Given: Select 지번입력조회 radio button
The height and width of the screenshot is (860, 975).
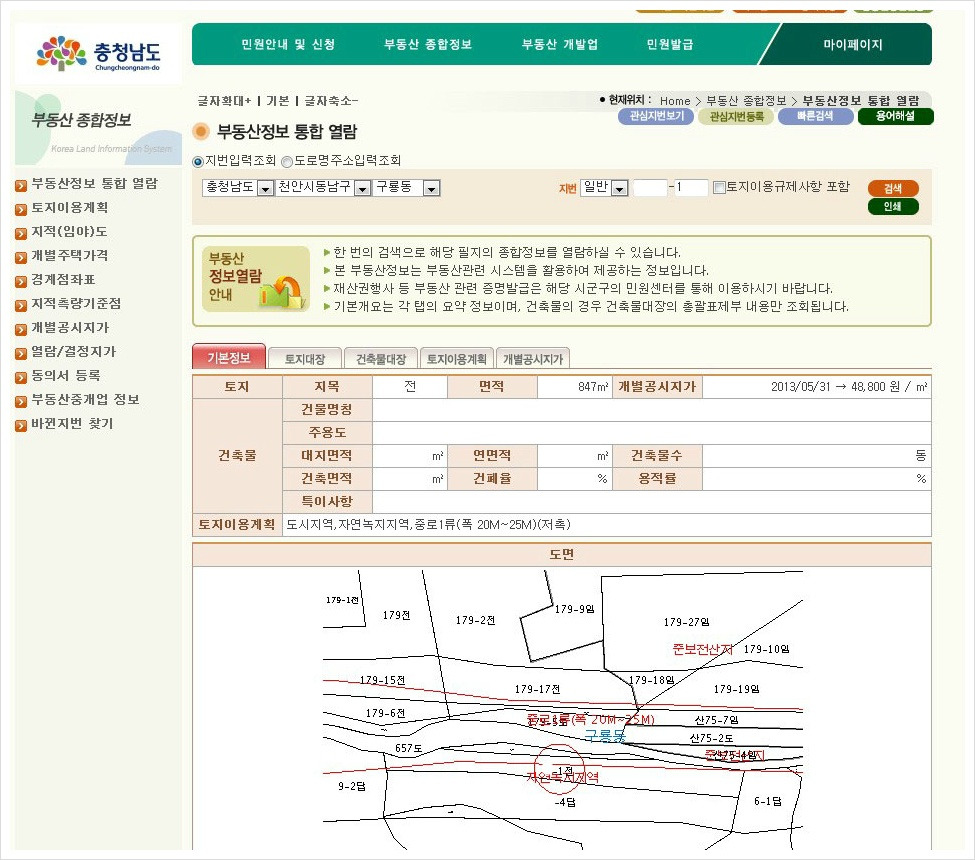Looking at the screenshot, I should point(198,162).
